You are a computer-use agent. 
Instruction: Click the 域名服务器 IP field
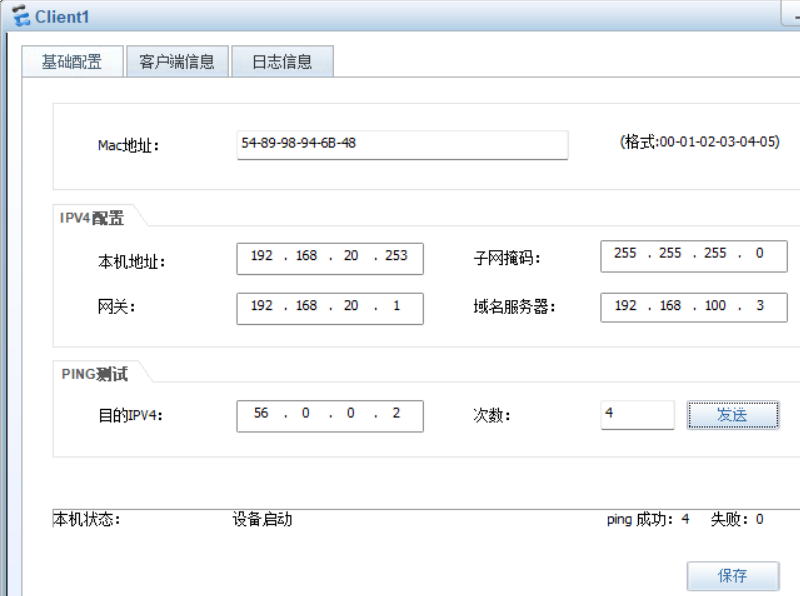point(693,307)
